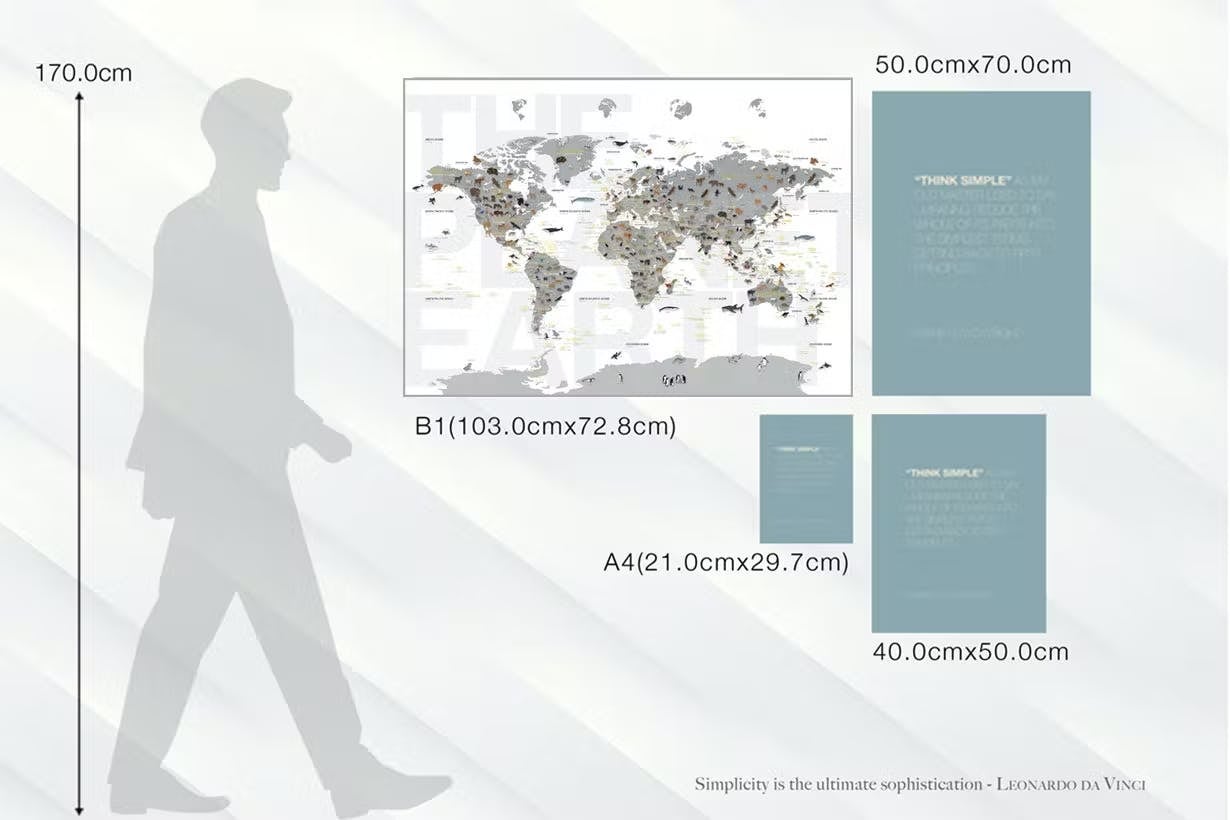Click the A4(21.0cmx29.7cm) size label
1230x820 pixels.
pyautogui.click(x=726, y=562)
